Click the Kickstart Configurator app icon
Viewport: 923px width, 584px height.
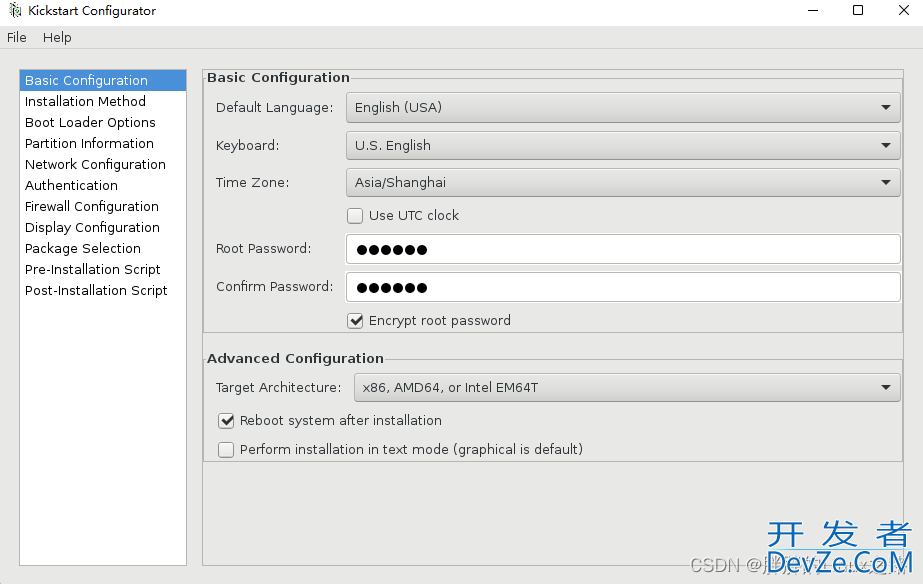point(15,11)
